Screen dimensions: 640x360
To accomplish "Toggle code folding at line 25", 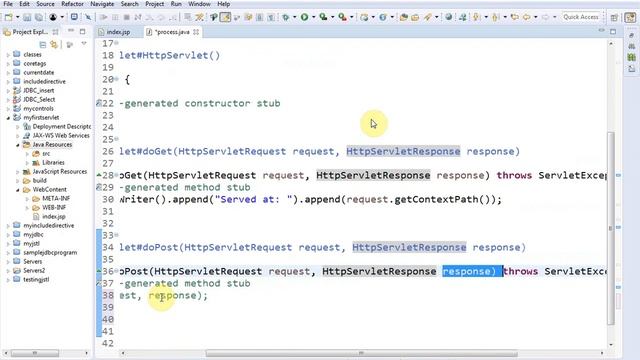I will pos(117,139).
